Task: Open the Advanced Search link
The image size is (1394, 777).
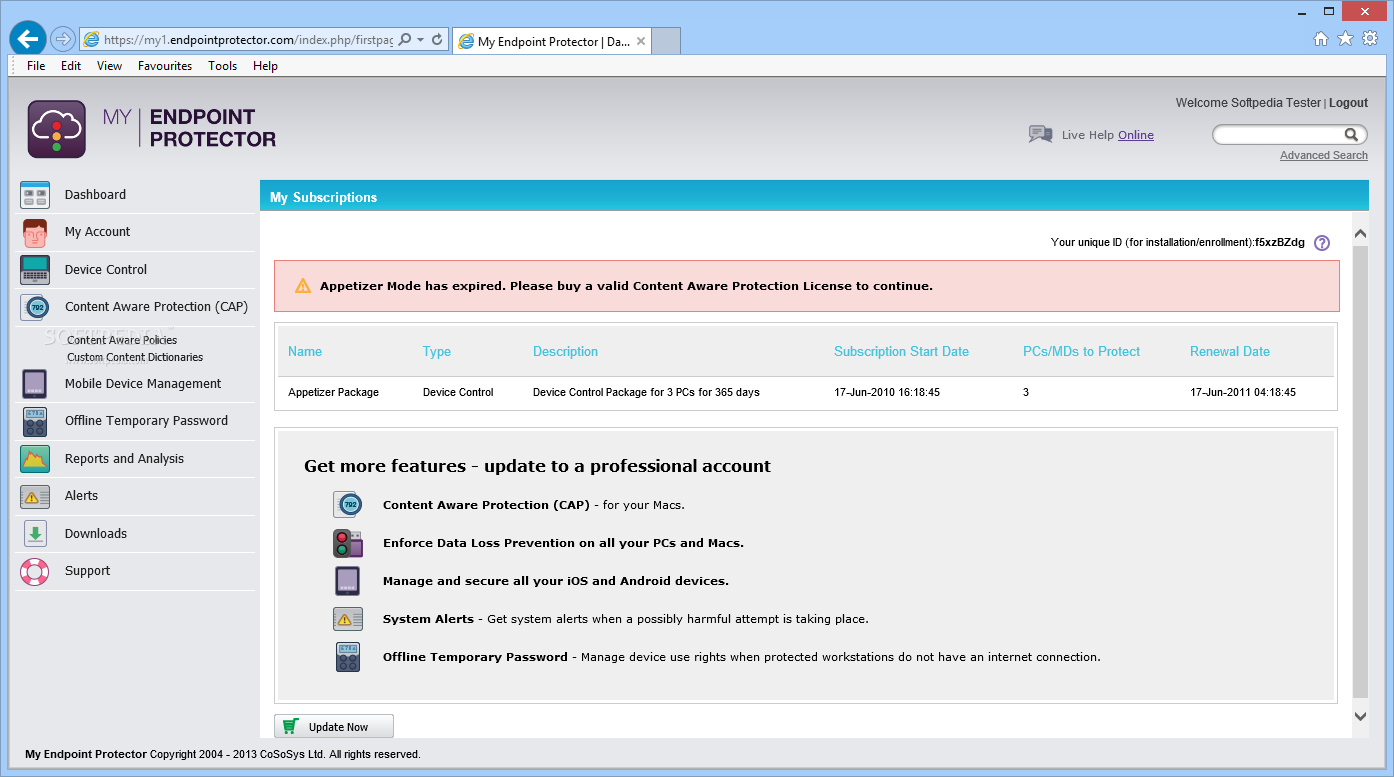Action: coord(1324,155)
